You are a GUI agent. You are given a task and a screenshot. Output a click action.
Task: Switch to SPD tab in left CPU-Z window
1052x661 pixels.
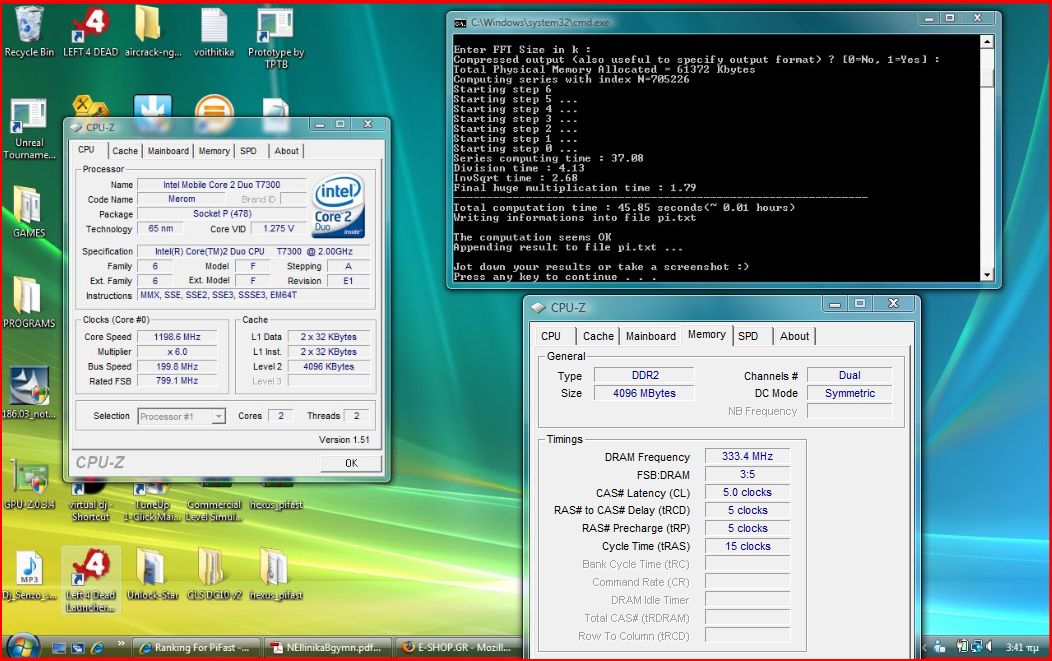pyautogui.click(x=248, y=151)
